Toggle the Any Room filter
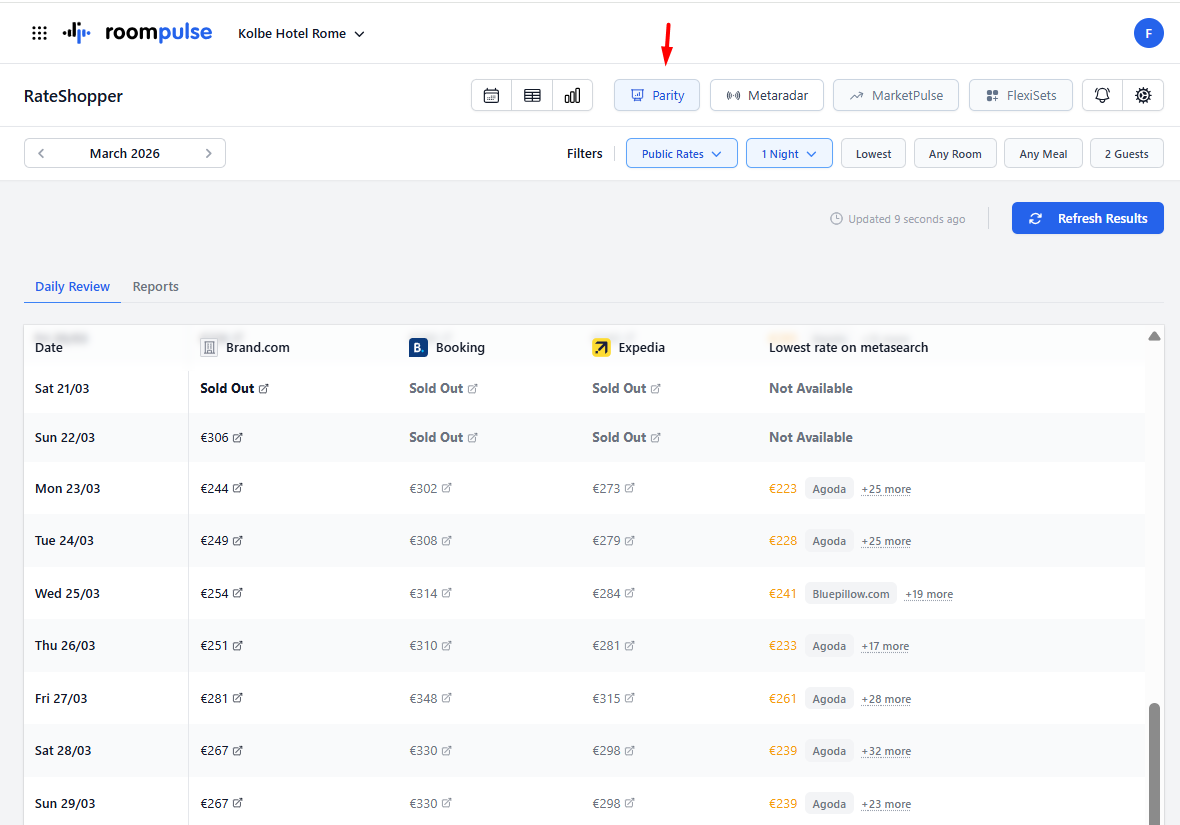 pyautogui.click(x=955, y=154)
